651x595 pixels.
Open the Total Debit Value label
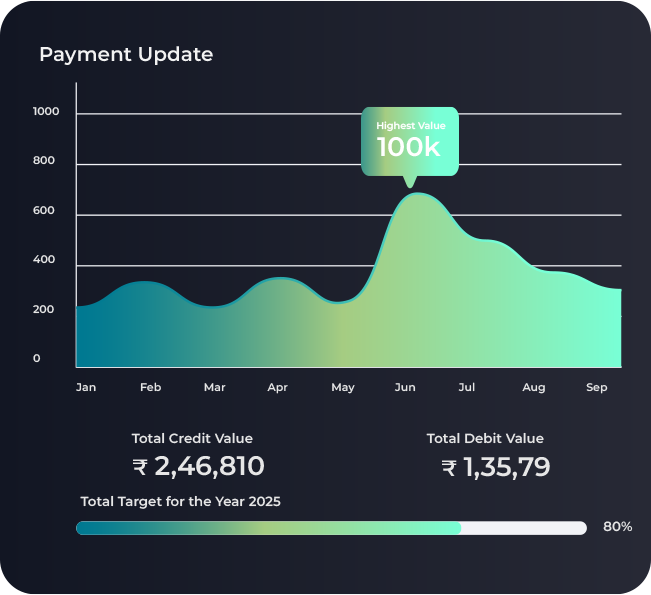pyautogui.click(x=485, y=438)
